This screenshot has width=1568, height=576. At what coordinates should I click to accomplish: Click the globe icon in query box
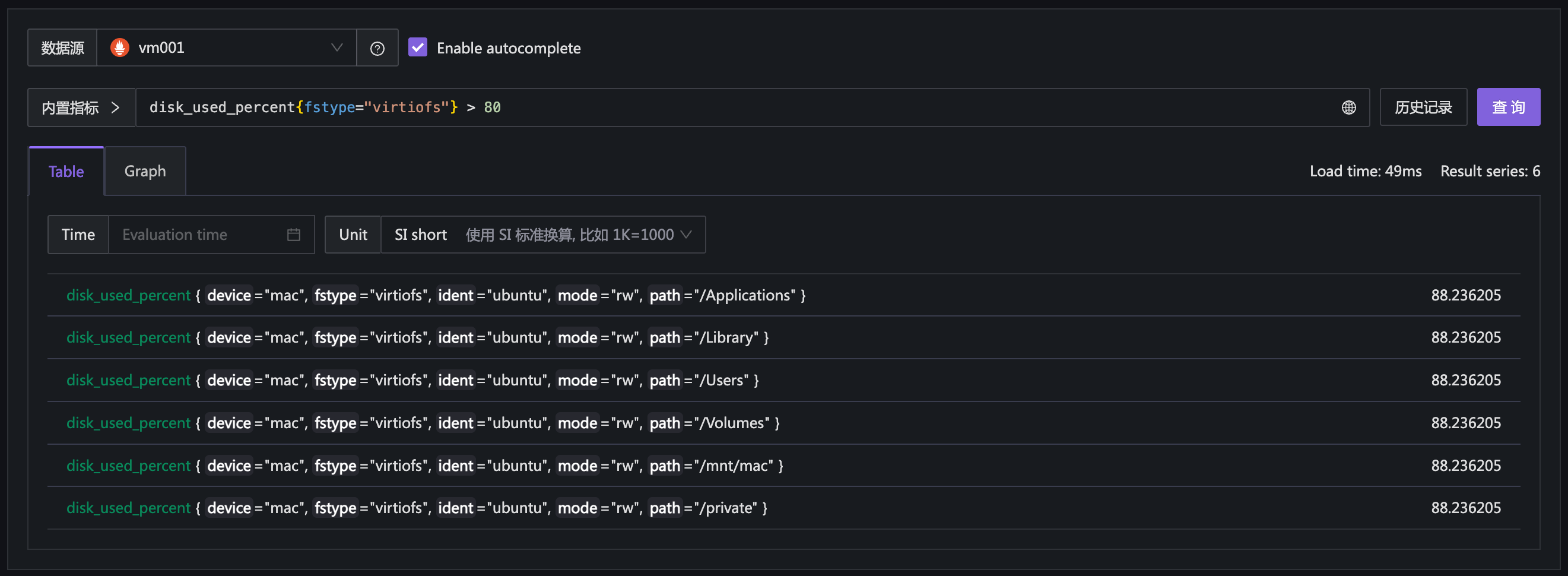1348,107
